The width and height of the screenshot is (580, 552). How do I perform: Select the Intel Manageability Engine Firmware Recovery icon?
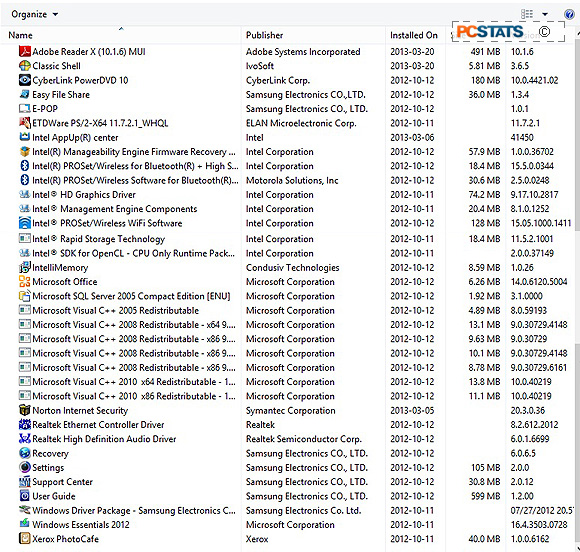click(24, 151)
